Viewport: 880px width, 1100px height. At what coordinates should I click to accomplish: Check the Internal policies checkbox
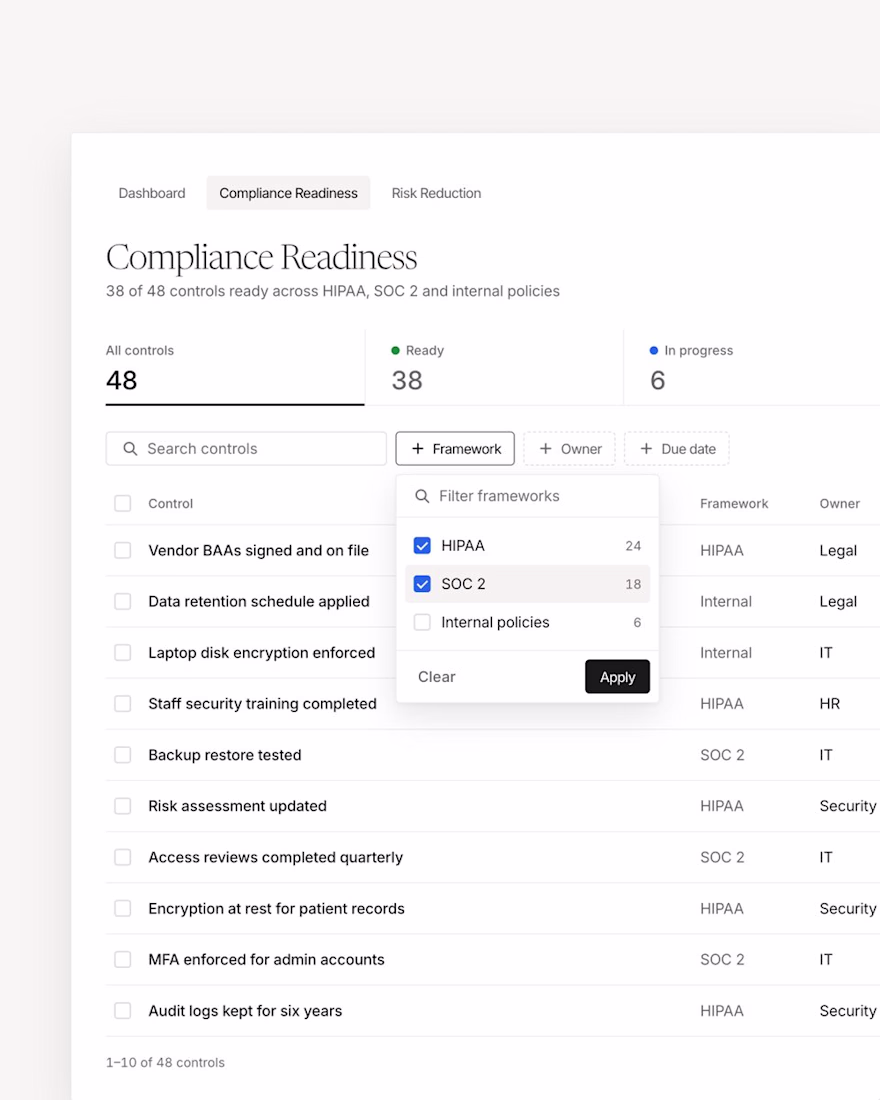(x=422, y=622)
